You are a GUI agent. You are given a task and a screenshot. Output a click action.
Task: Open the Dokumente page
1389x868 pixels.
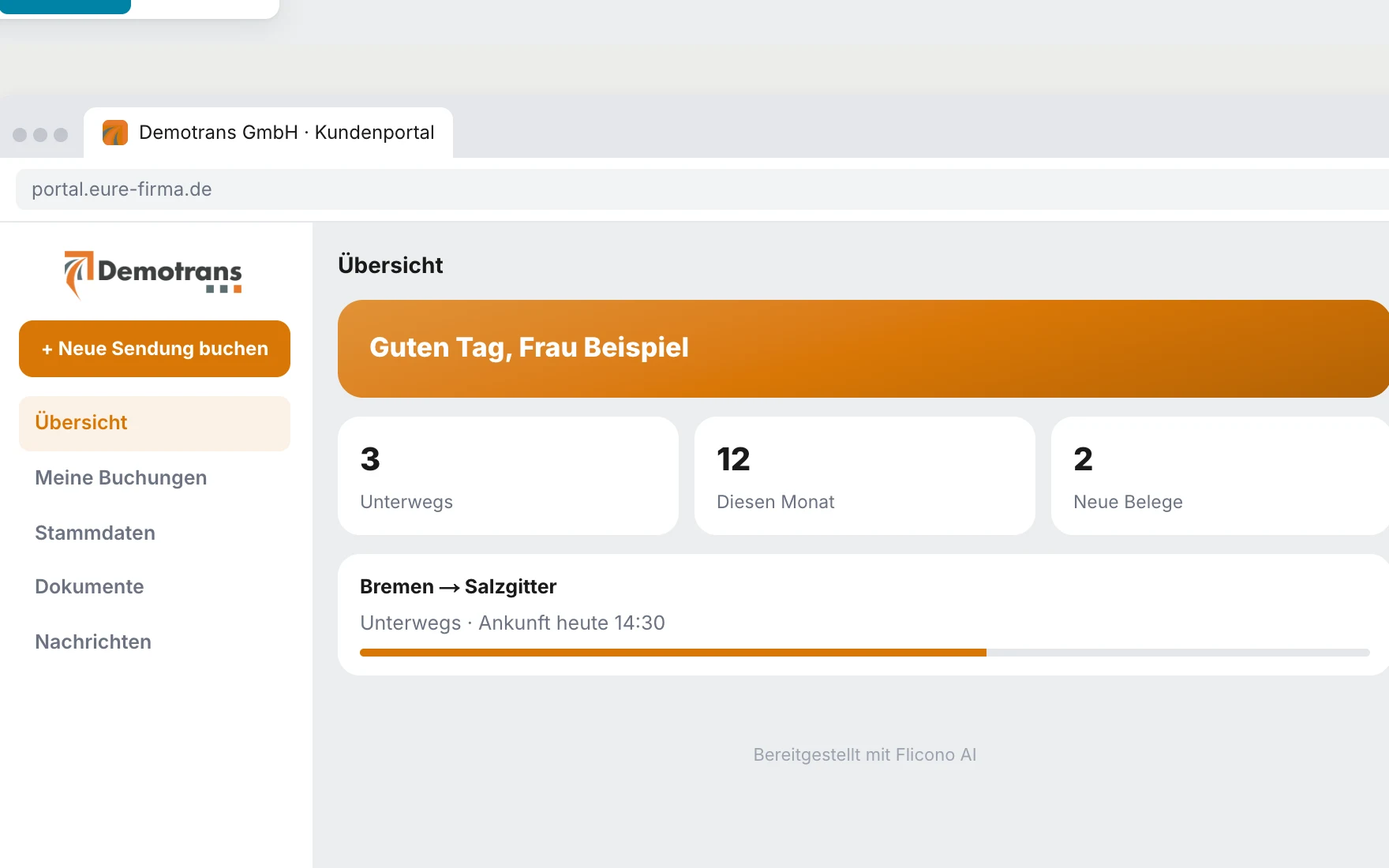(x=89, y=587)
